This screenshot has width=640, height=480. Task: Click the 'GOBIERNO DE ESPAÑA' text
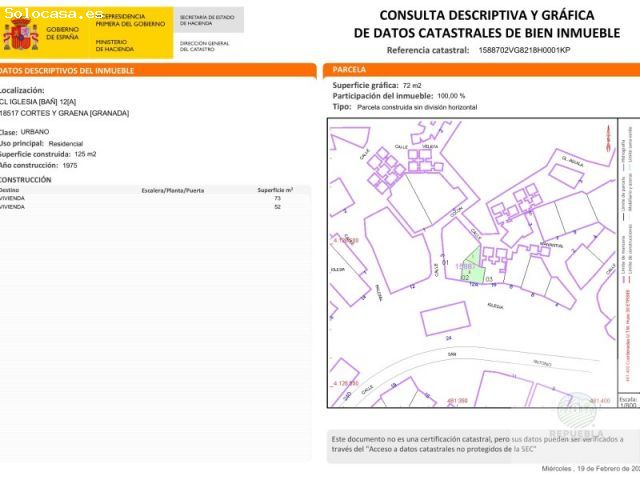click(x=62, y=33)
